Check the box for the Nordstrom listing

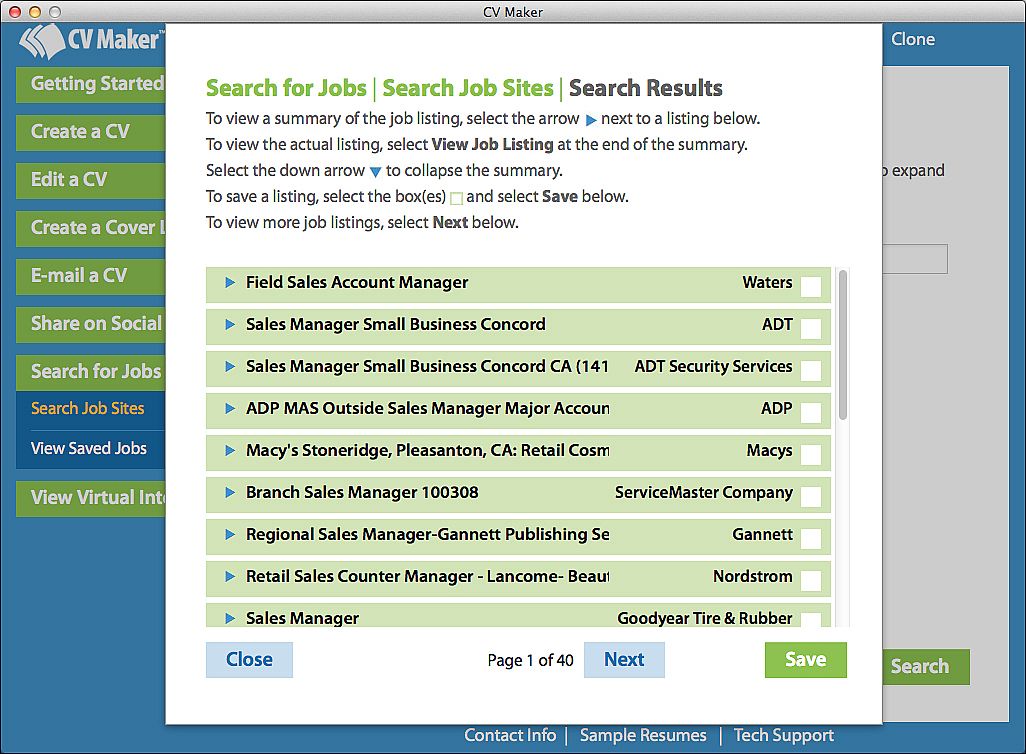(x=811, y=581)
